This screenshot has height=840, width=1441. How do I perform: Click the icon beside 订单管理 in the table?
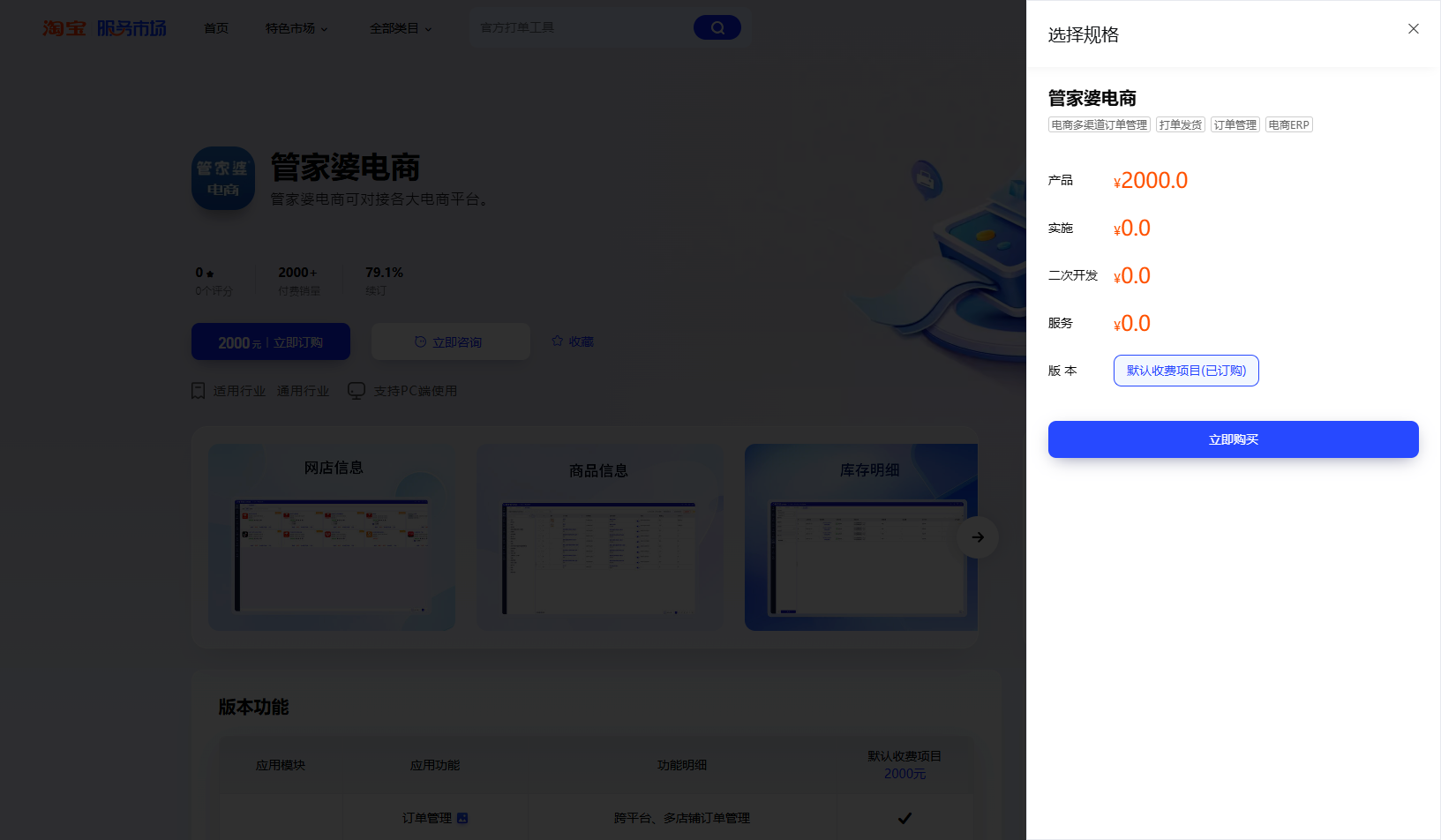[x=462, y=819]
